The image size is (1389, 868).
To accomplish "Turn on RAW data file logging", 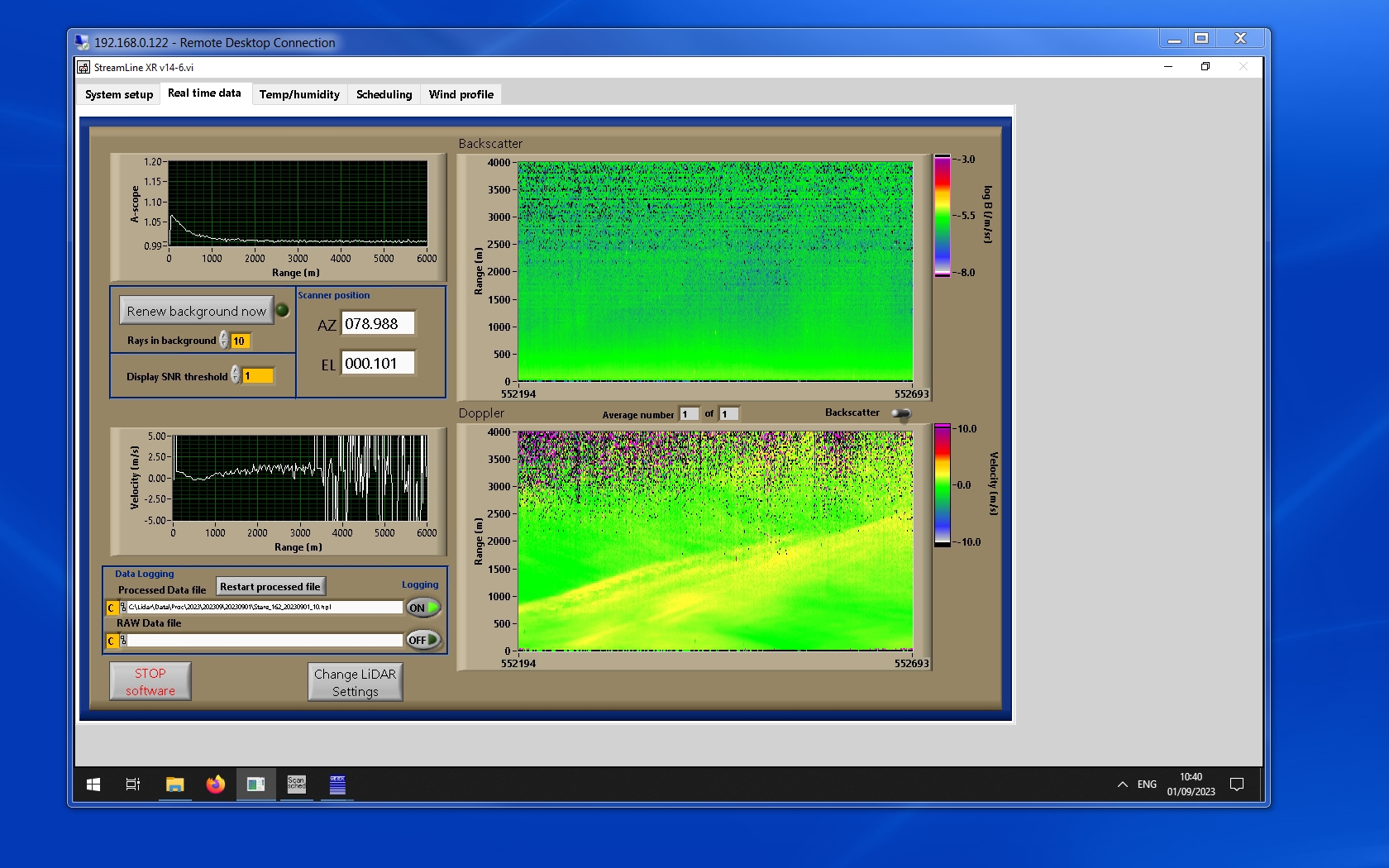I will pyautogui.click(x=422, y=640).
